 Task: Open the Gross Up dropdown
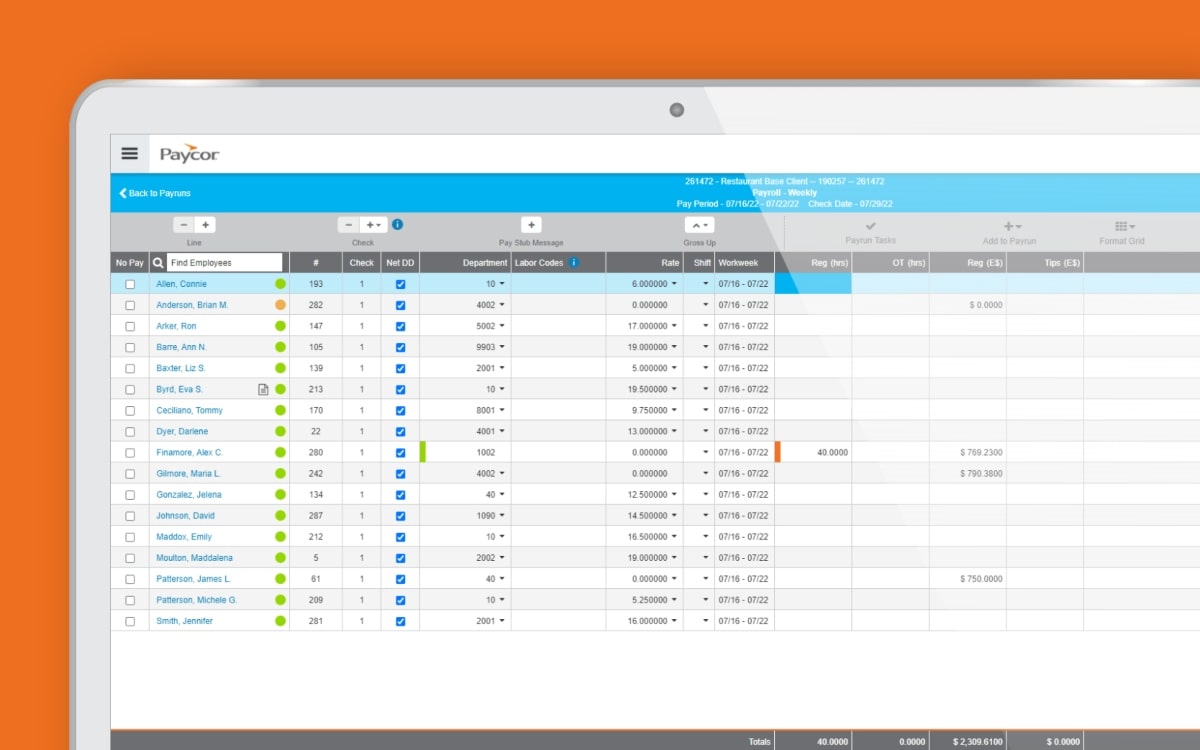click(699, 224)
